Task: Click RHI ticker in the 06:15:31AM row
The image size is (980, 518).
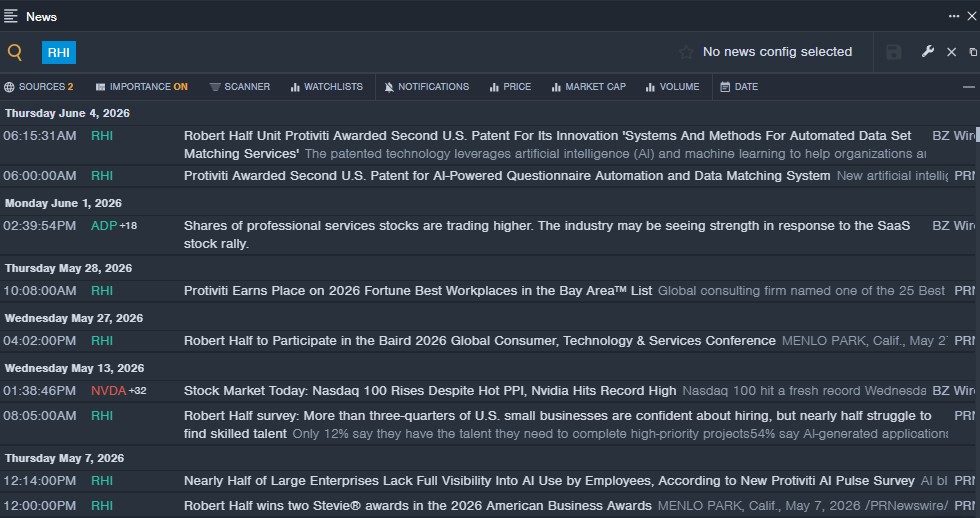Action: pos(102,136)
